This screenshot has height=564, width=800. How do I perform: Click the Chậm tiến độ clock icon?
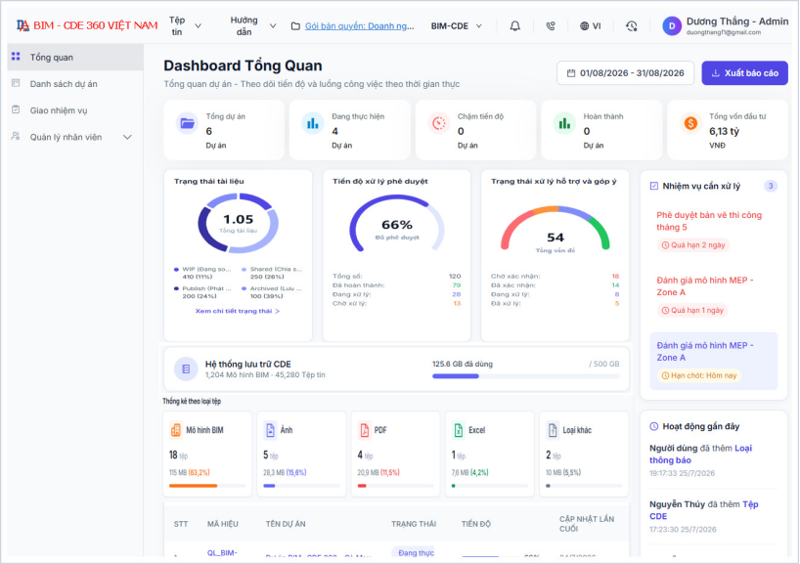[x=439, y=124]
